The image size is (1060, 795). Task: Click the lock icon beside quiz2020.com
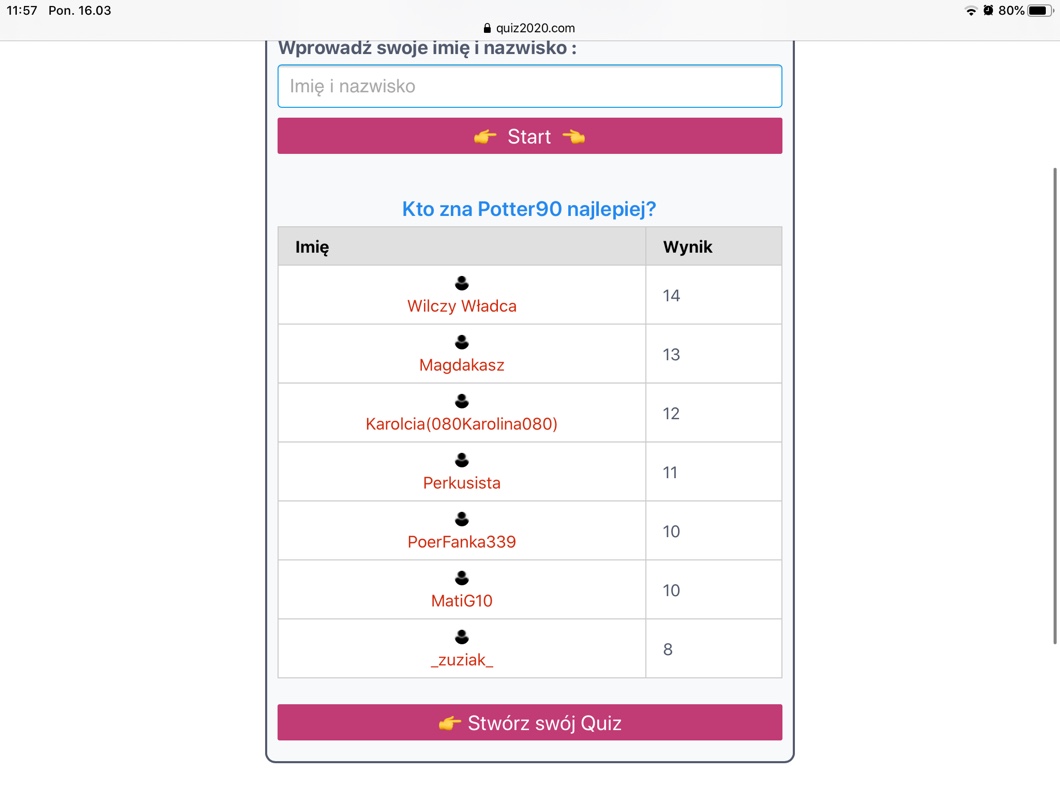[488, 29]
